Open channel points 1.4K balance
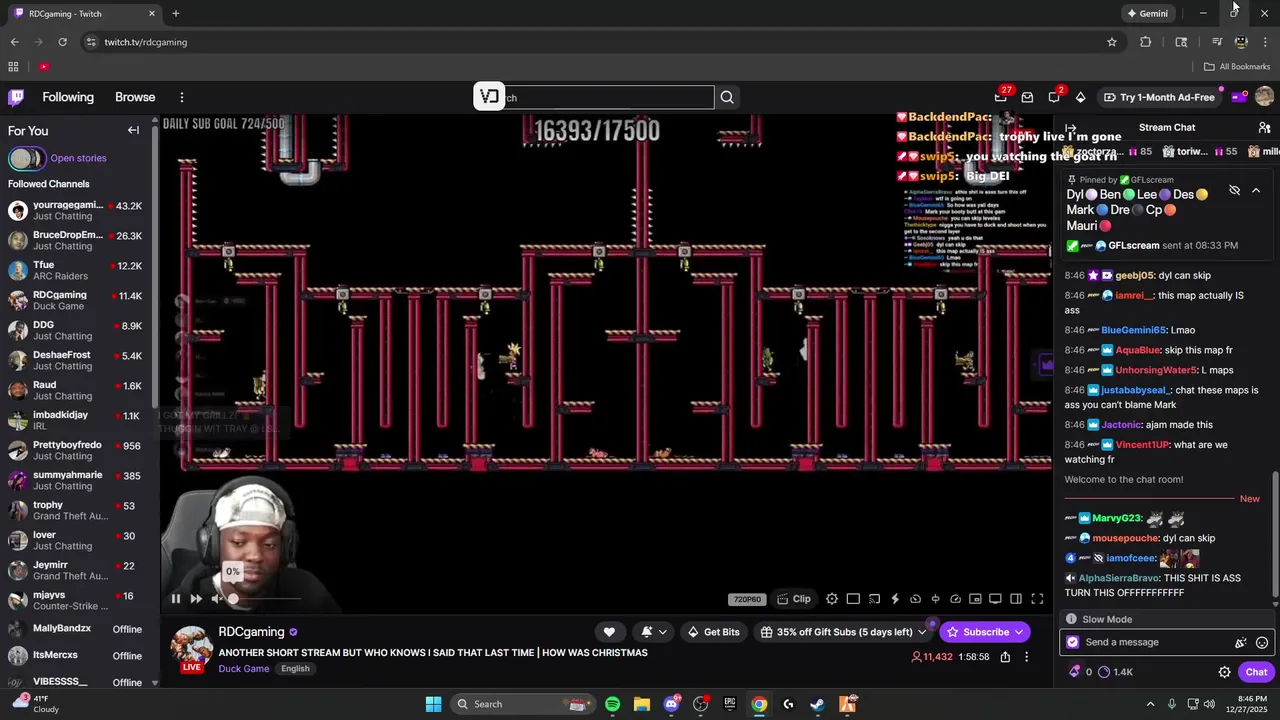Image resolution: width=1280 pixels, height=720 pixels. click(x=1116, y=672)
